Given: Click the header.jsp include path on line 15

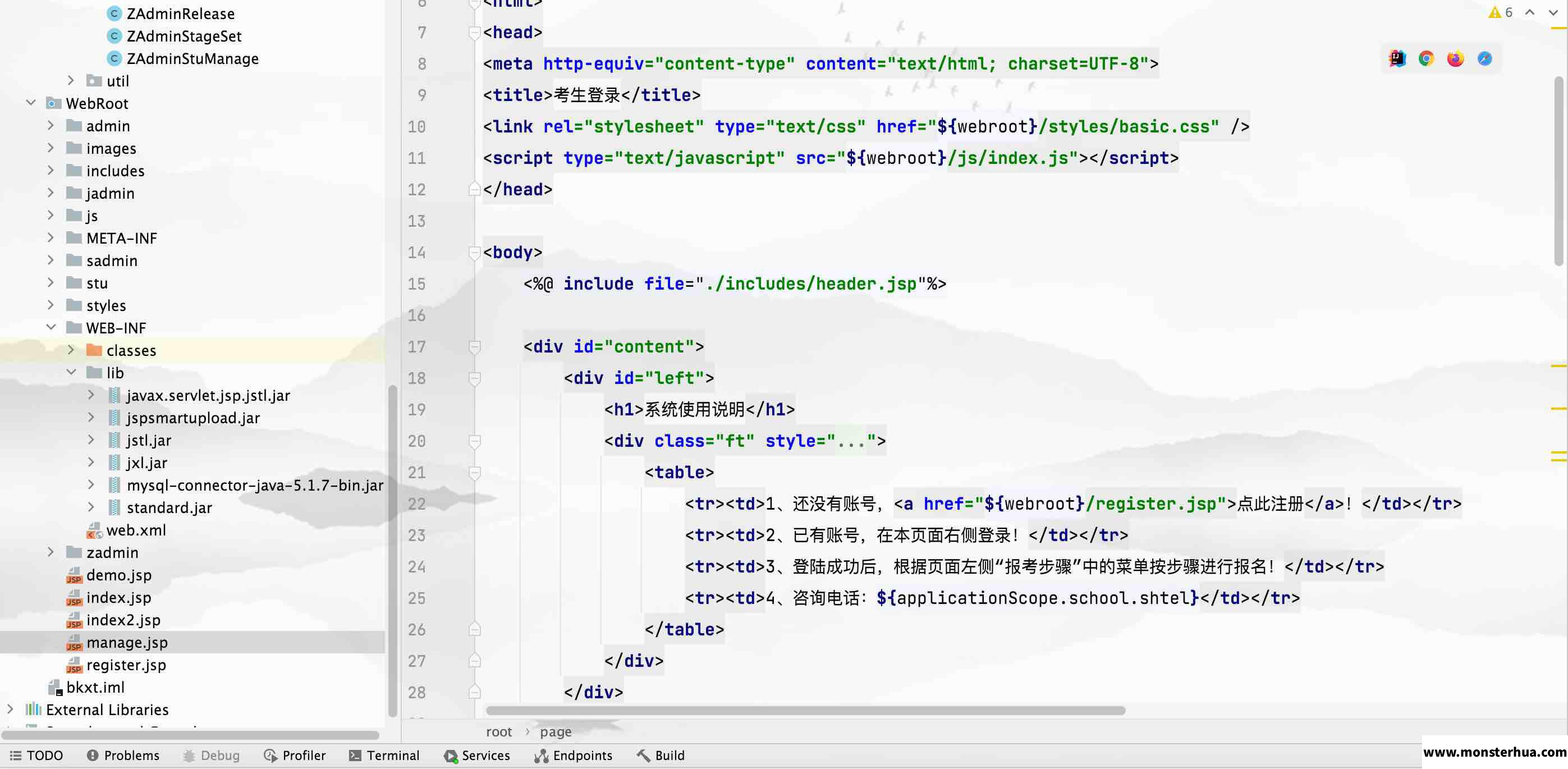Looking at the screenshot, I should (x=811, y=283).
